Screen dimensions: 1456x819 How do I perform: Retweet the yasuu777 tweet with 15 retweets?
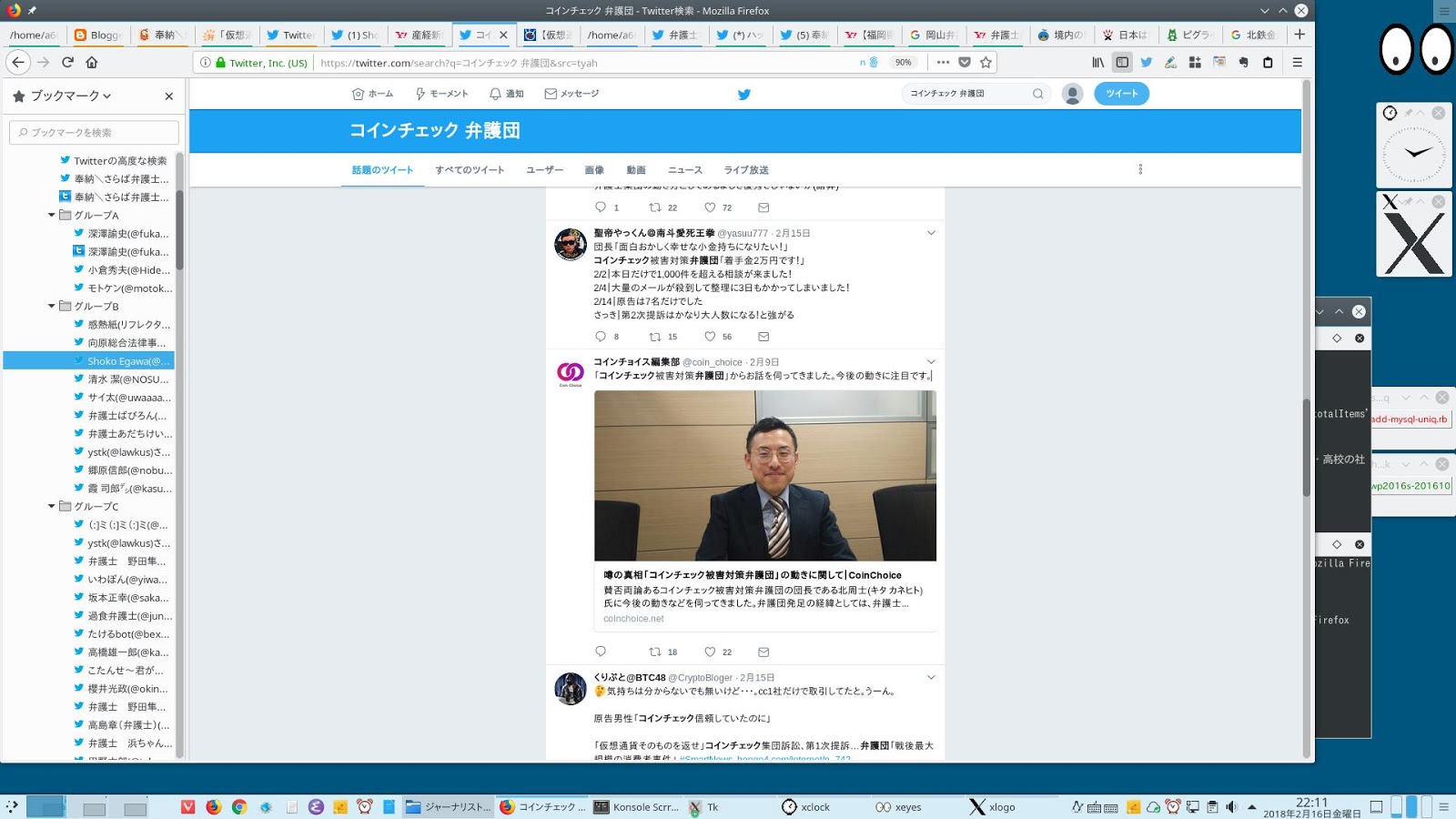[654, 337]
